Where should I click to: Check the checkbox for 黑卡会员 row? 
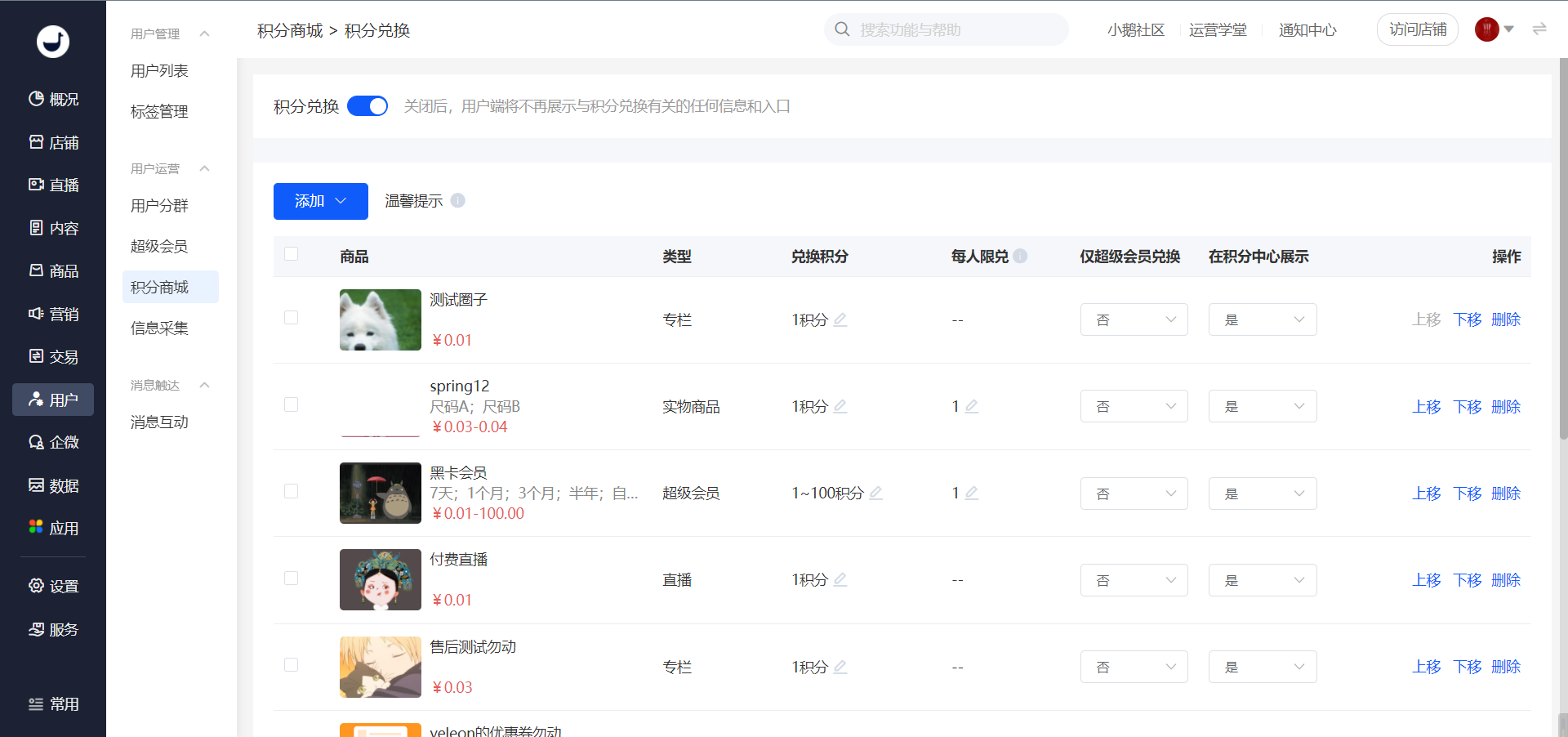(x=291, y=491)
